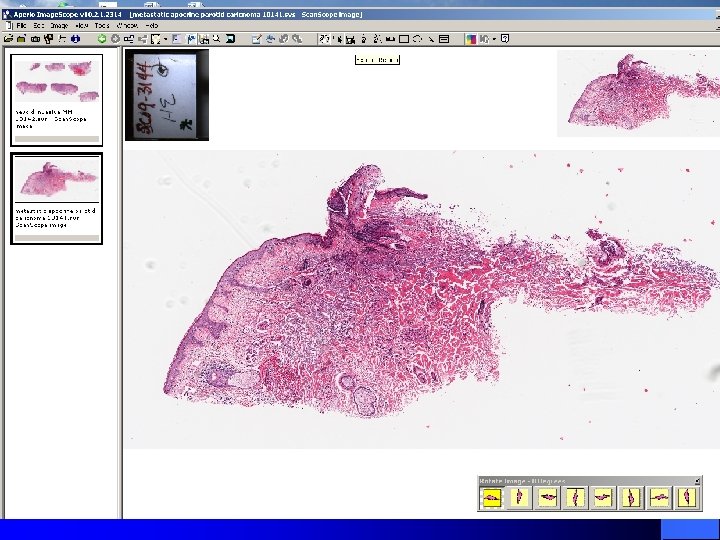The height and width of the screenshot is (540, 720).
Task: Click the IQ image quality icon
Action: 484,39
